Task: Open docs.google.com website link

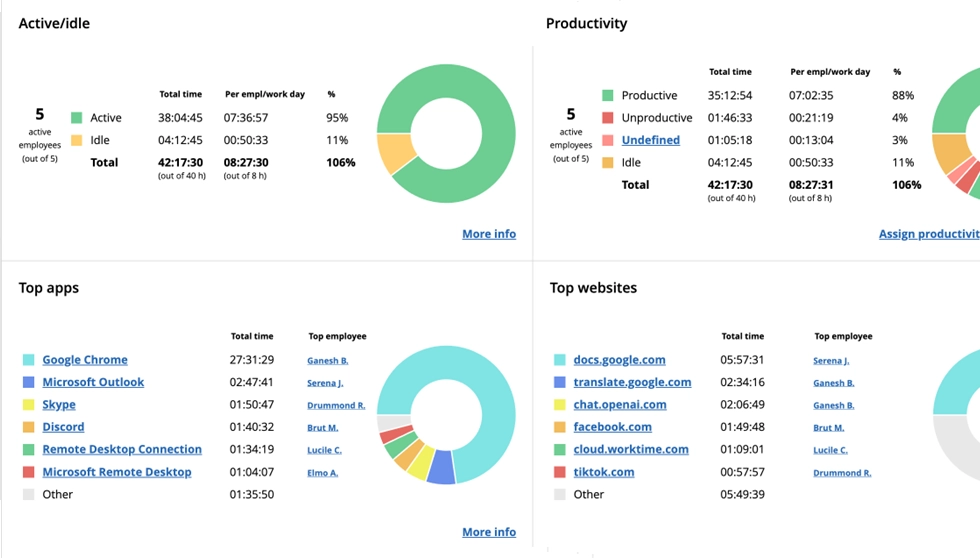Action: coord(619,360)
